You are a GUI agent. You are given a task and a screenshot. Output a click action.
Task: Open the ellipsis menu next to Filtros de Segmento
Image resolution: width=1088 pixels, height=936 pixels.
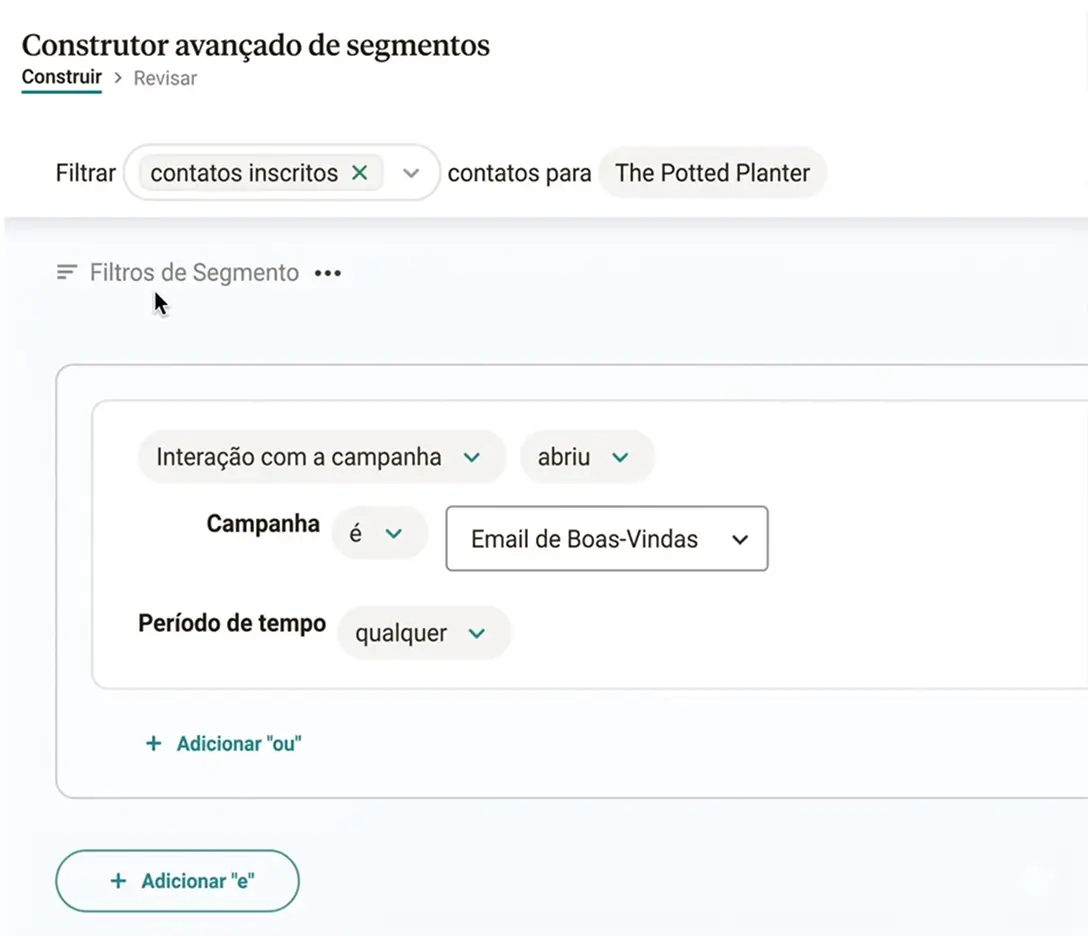328,272
